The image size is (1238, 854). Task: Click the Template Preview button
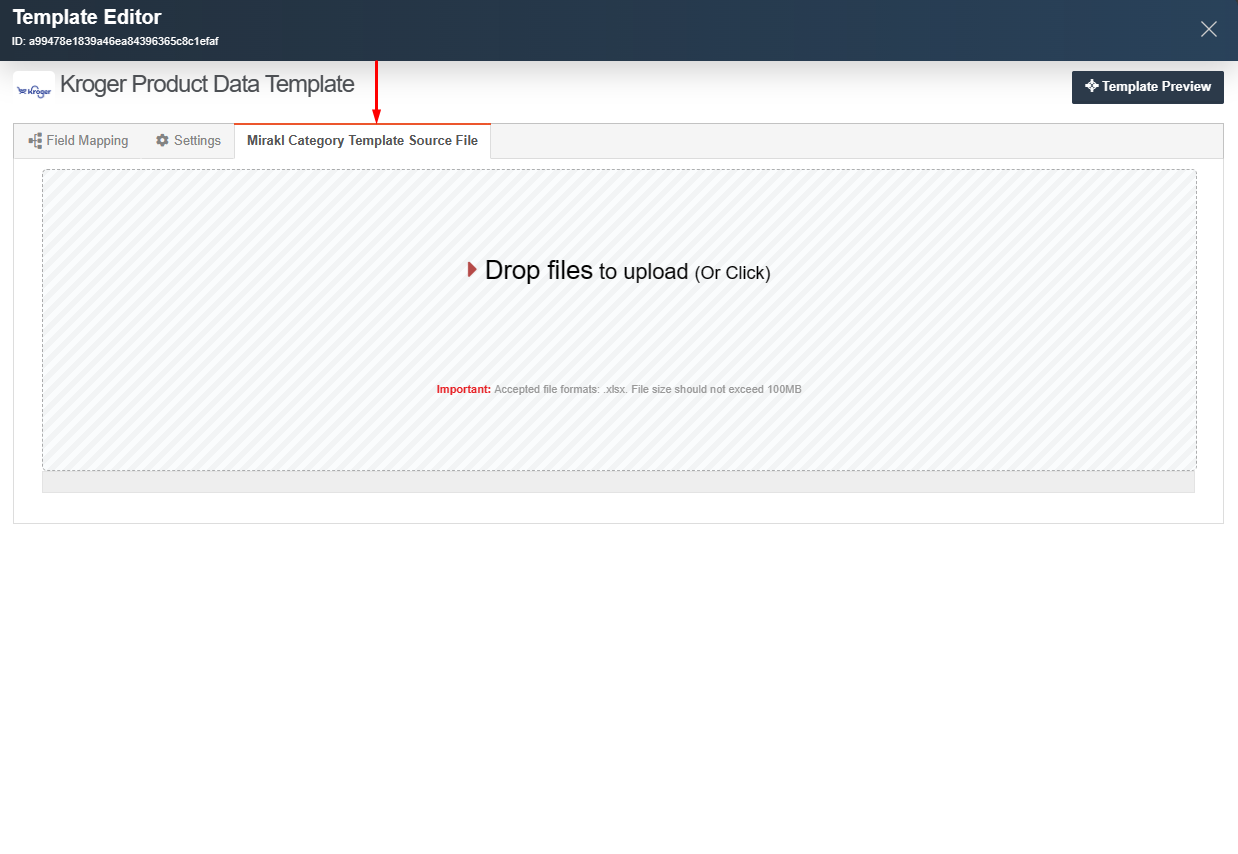(x=1147, y=87)
